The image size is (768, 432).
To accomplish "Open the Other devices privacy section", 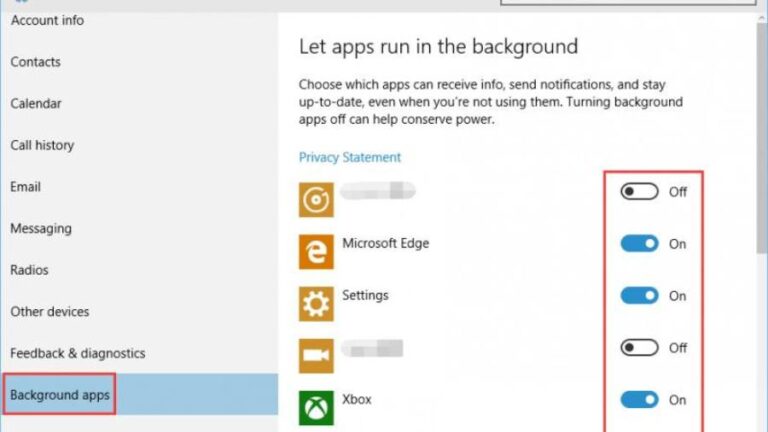I will [x=49, y=311].
